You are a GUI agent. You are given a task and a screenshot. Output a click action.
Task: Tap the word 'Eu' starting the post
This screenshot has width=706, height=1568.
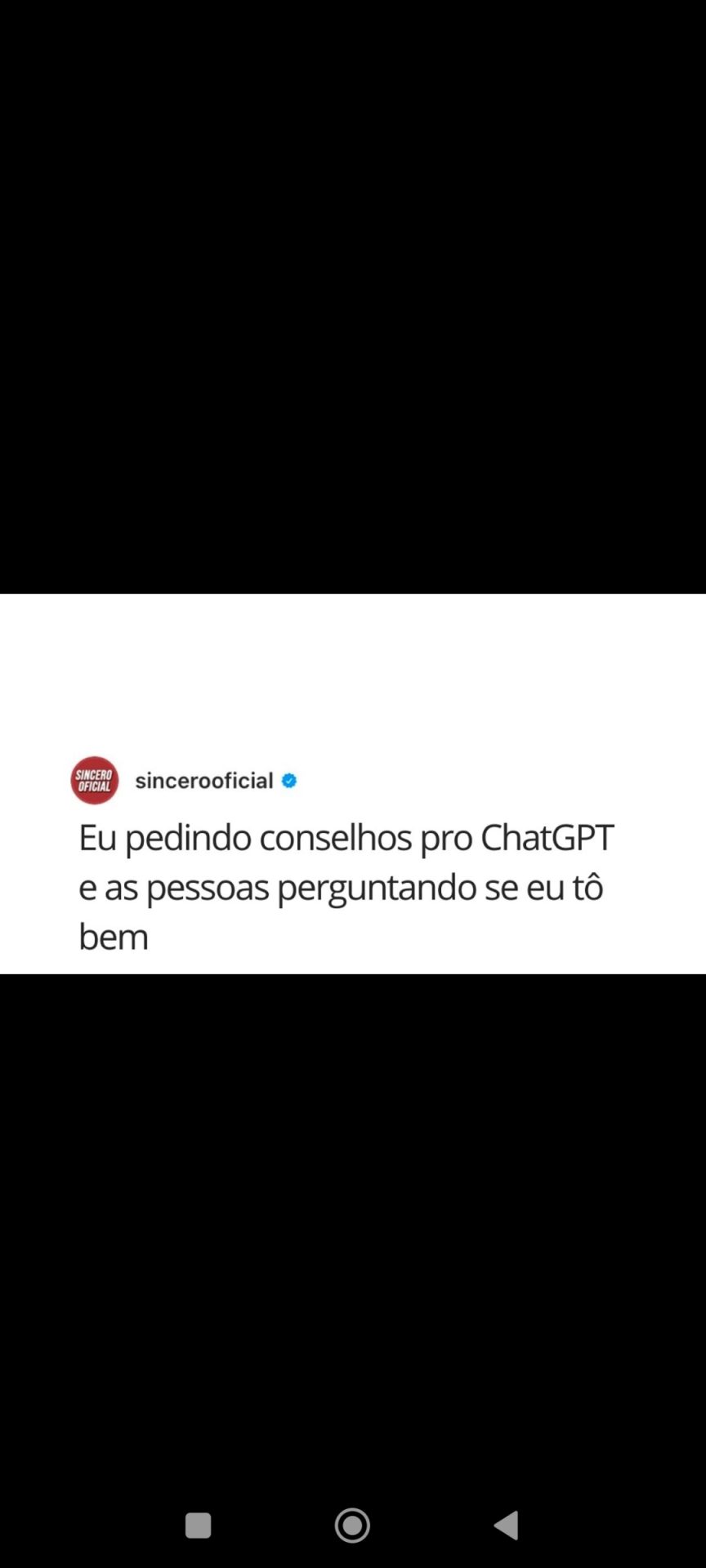pyautogui.click(x=98, y=838)
